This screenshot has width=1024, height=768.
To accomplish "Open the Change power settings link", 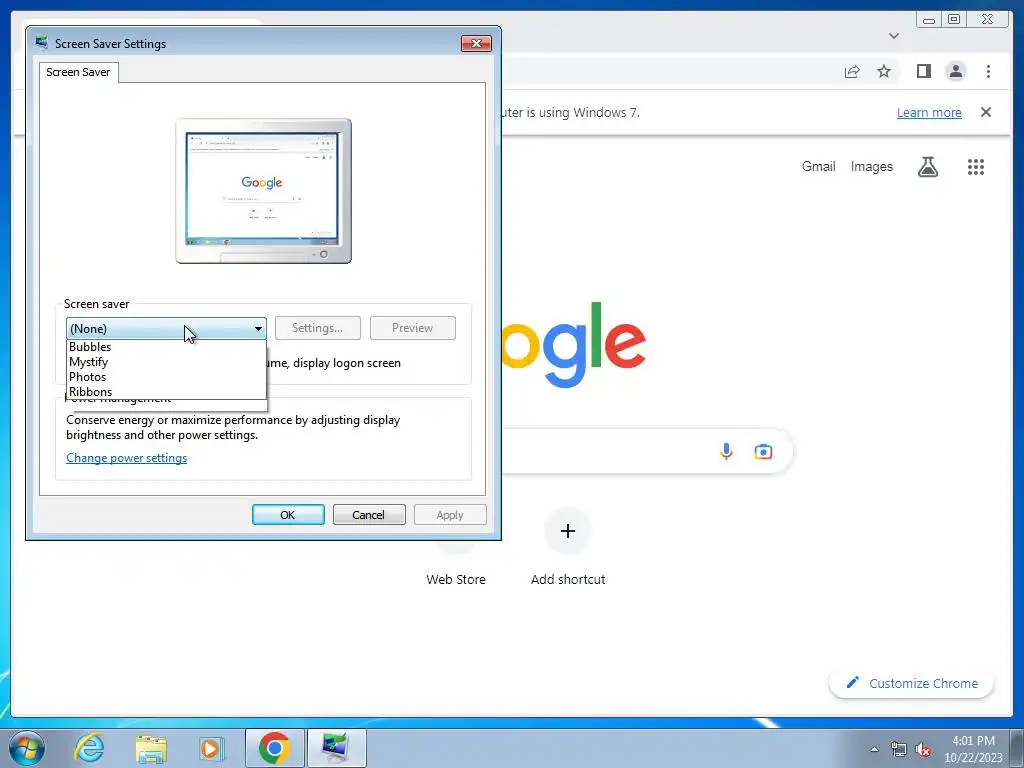I will [127, 458].
